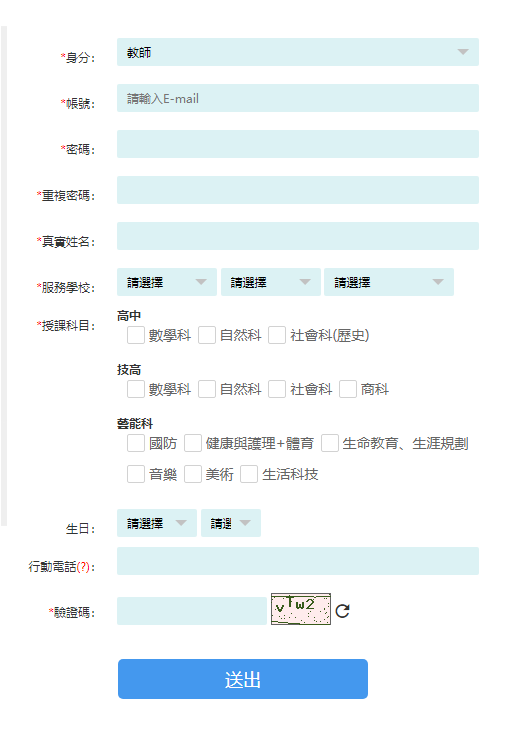510x733 pixels.
Task: Check the 生活科技 checkbox
Action: pos(249,474)
